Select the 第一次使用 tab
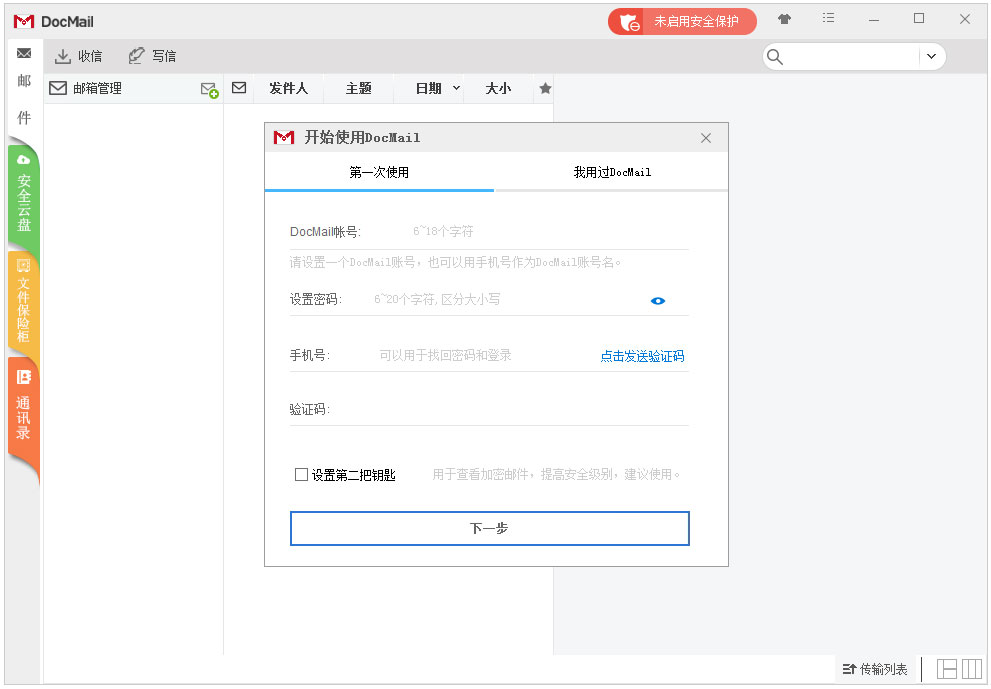 click(x=378, y=171)
